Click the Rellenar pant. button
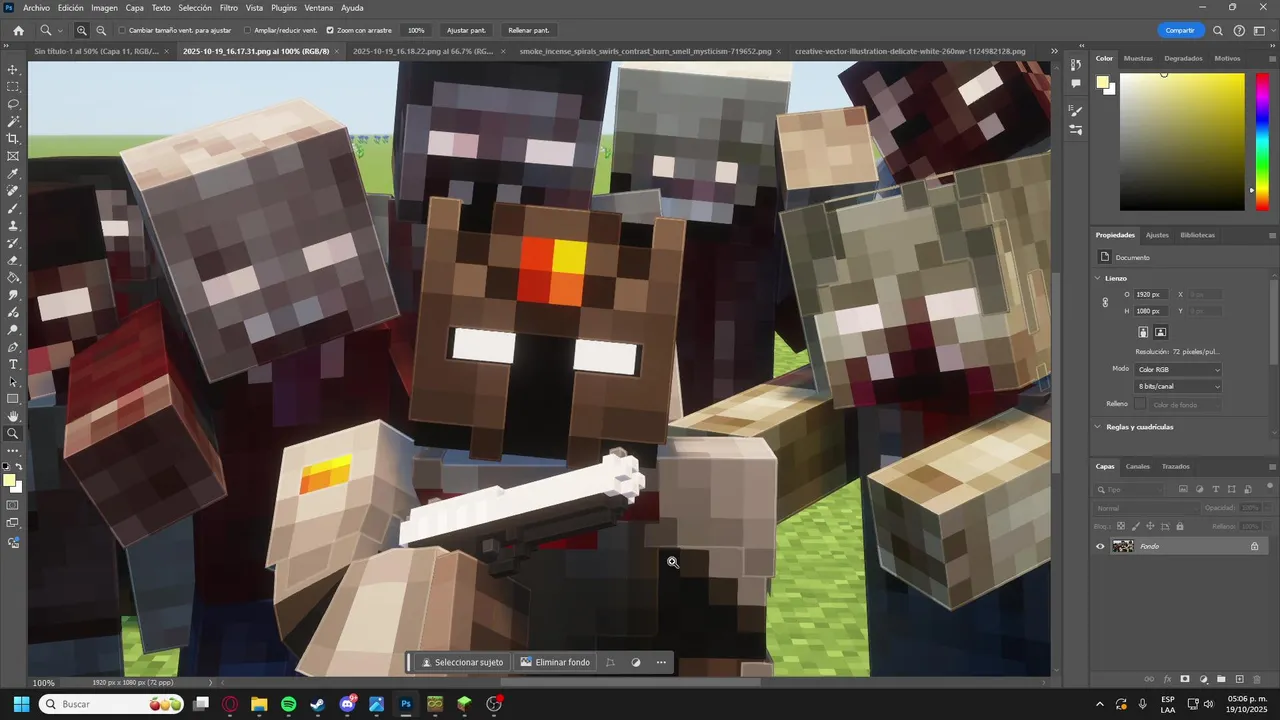The width and height of the screenshot is (1280, 720). (x=528, y=31)
